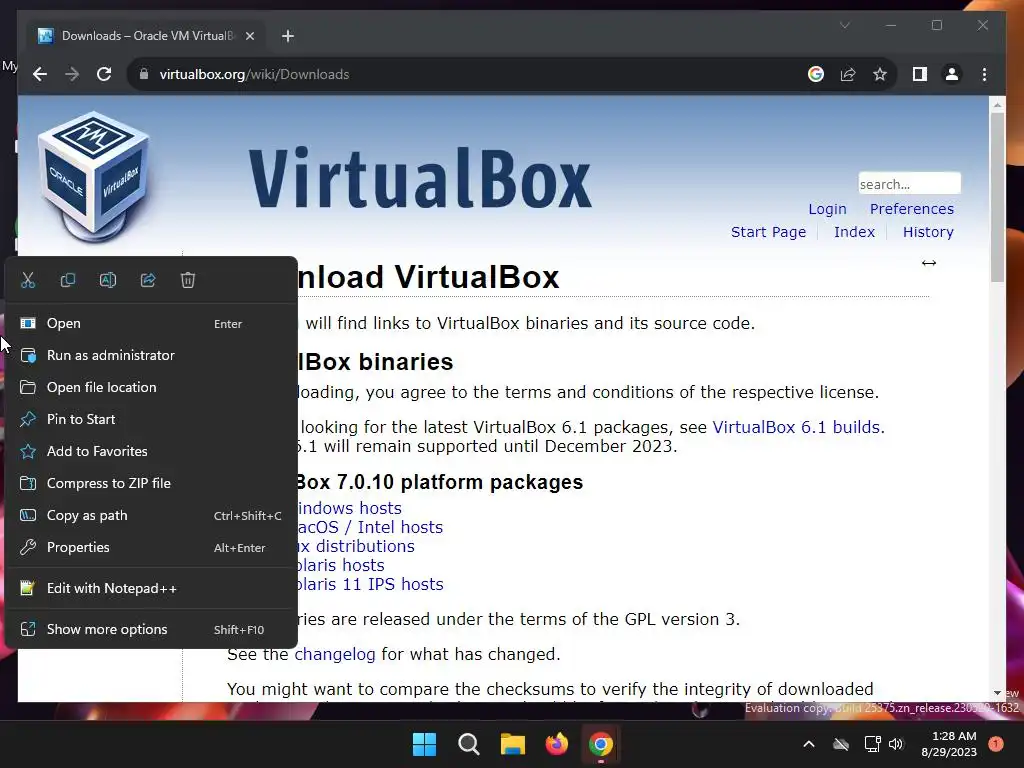Choose Run as administrator
This screenshot has width=1024, height=768.
tap(151, 355)
